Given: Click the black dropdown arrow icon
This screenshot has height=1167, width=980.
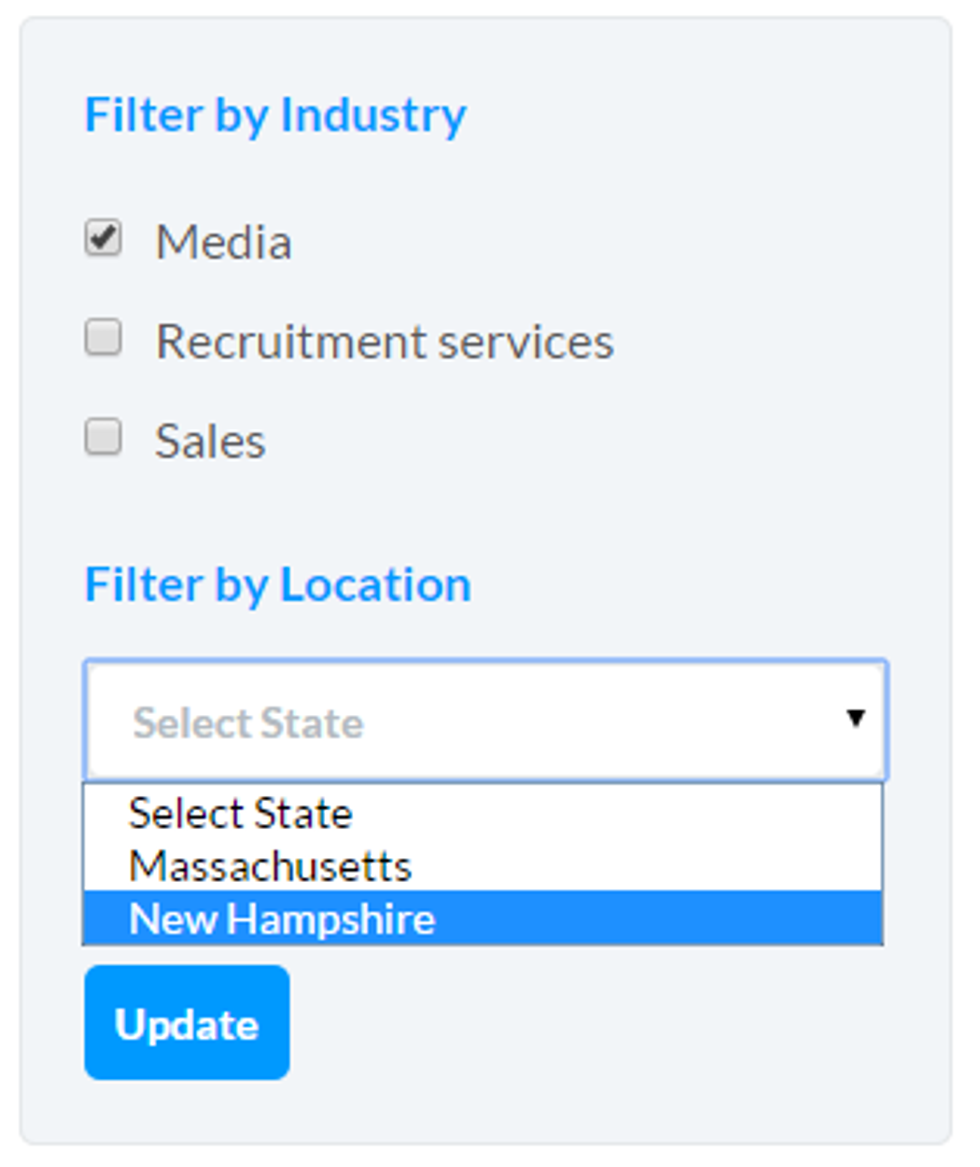Looking at the screenshot, I should tap(856, 718).
